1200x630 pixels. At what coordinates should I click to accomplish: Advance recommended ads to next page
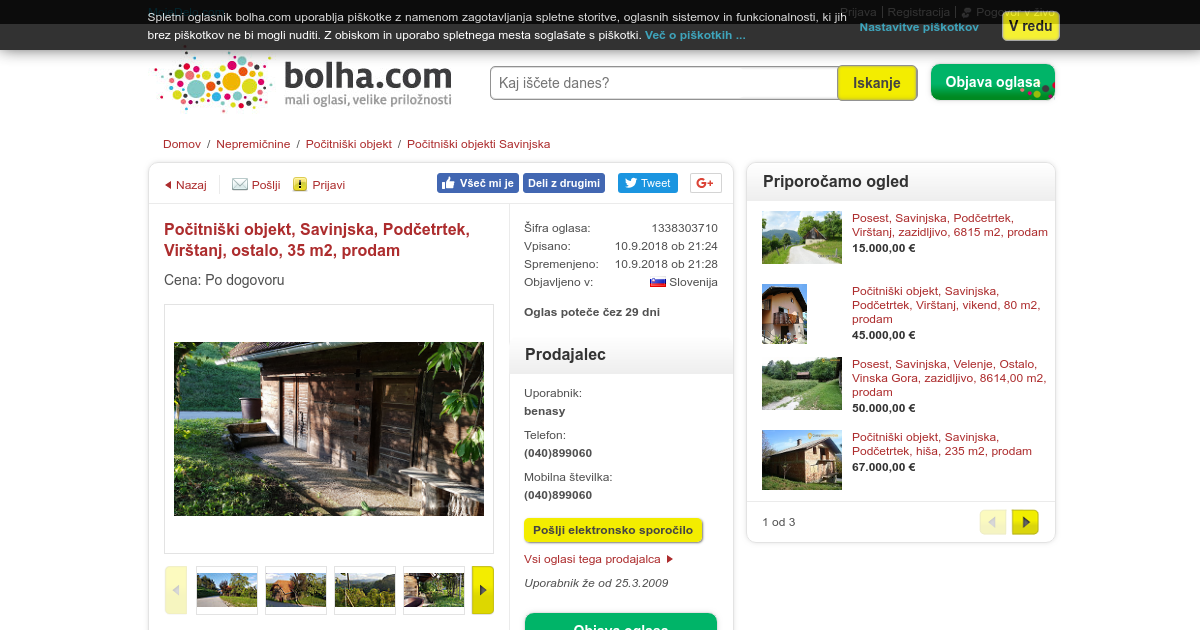(1025, 522)
